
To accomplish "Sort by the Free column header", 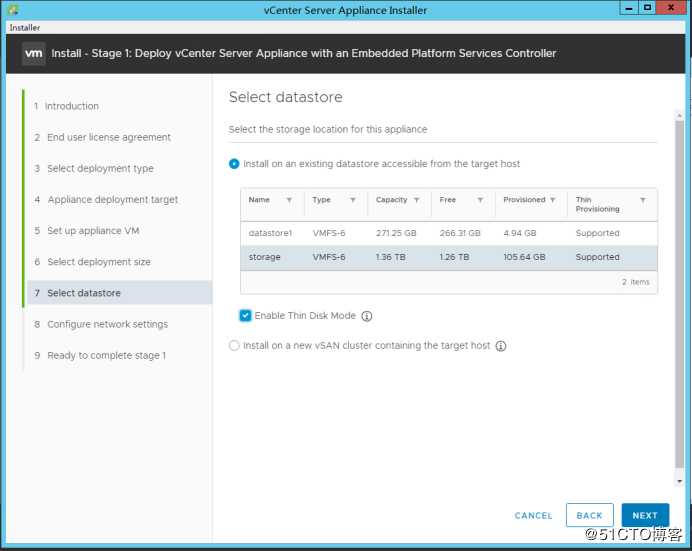I will coord(448,200).
